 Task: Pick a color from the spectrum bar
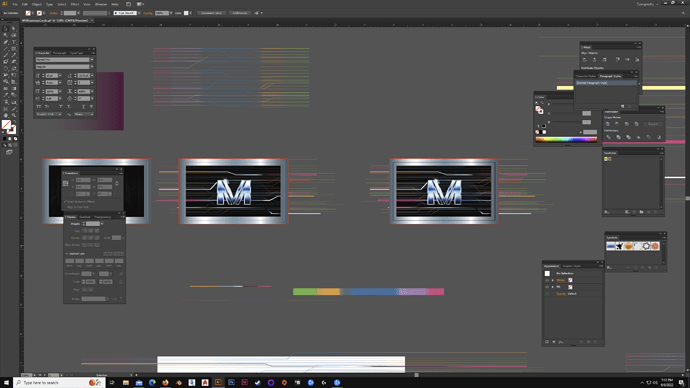566,140
